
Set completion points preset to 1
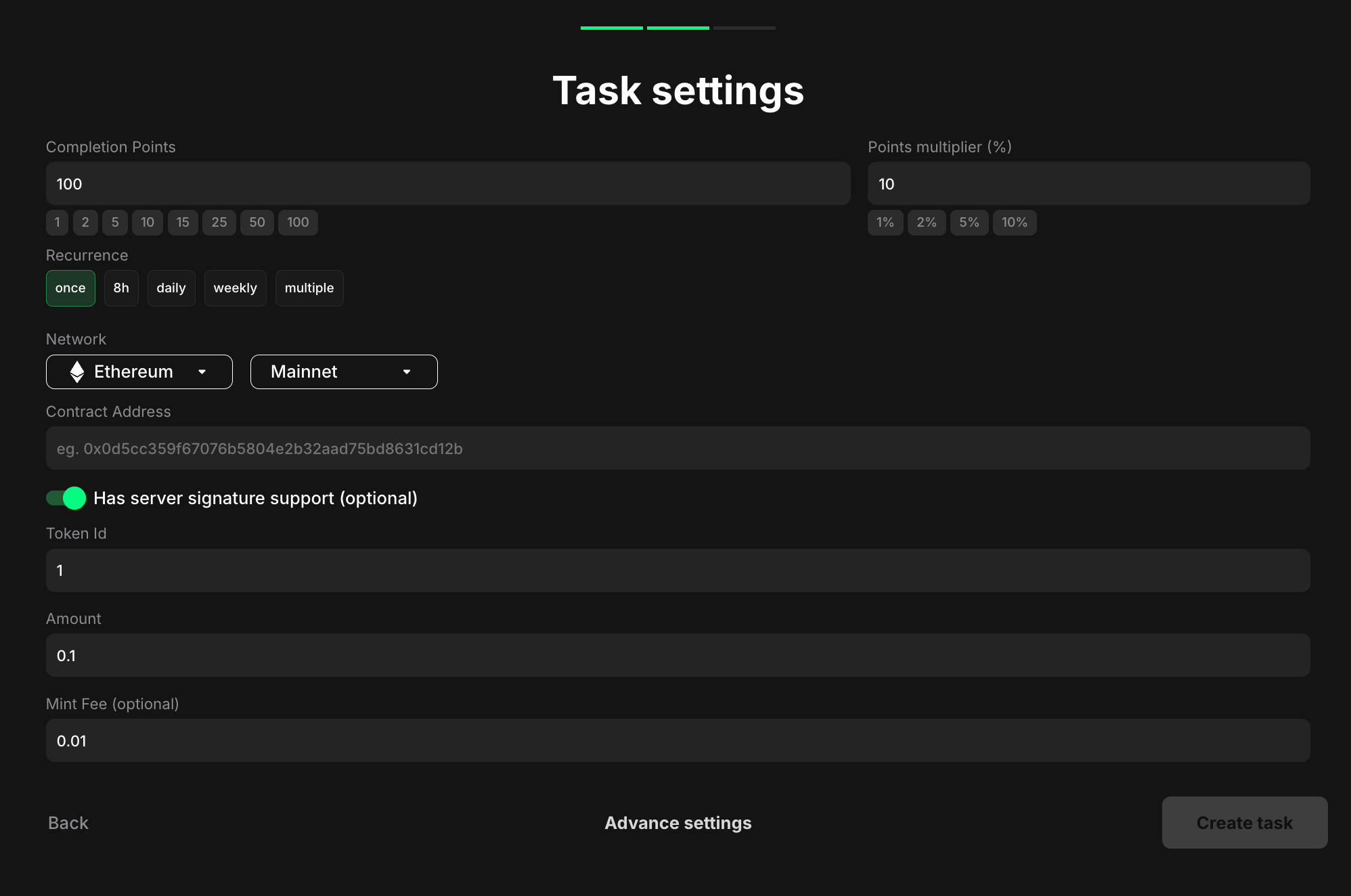pyautogui.click(x=58, y=223)
